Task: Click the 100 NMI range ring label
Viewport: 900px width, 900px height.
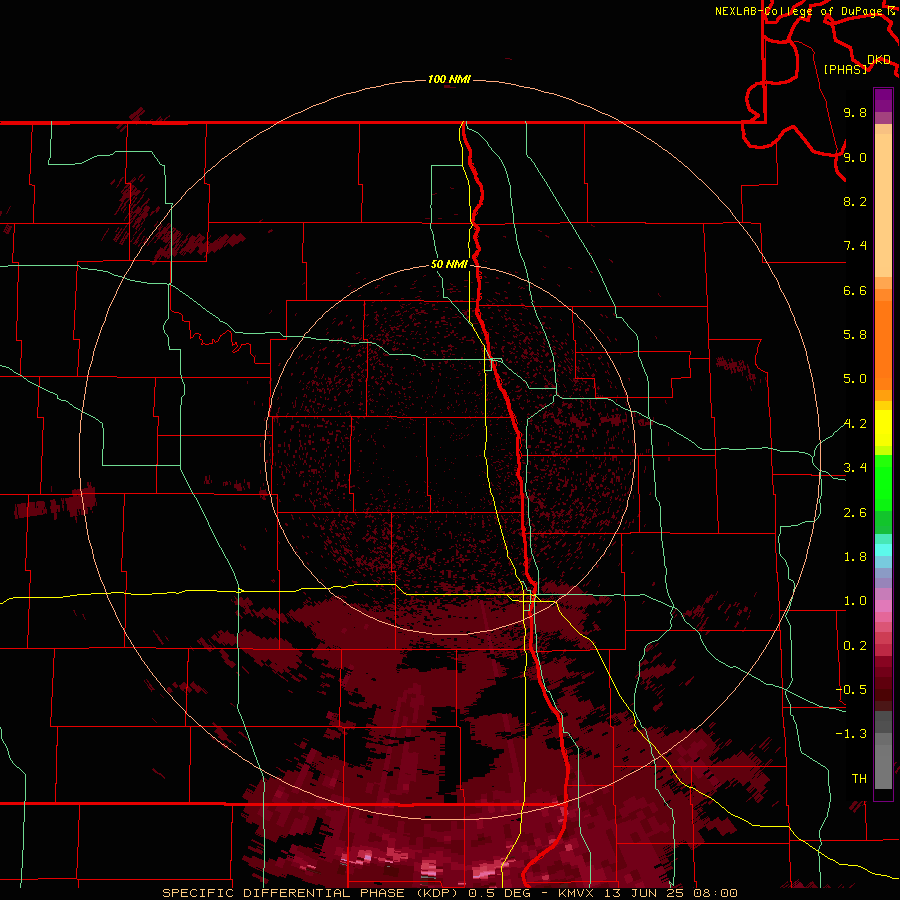Action: point(449,79)
